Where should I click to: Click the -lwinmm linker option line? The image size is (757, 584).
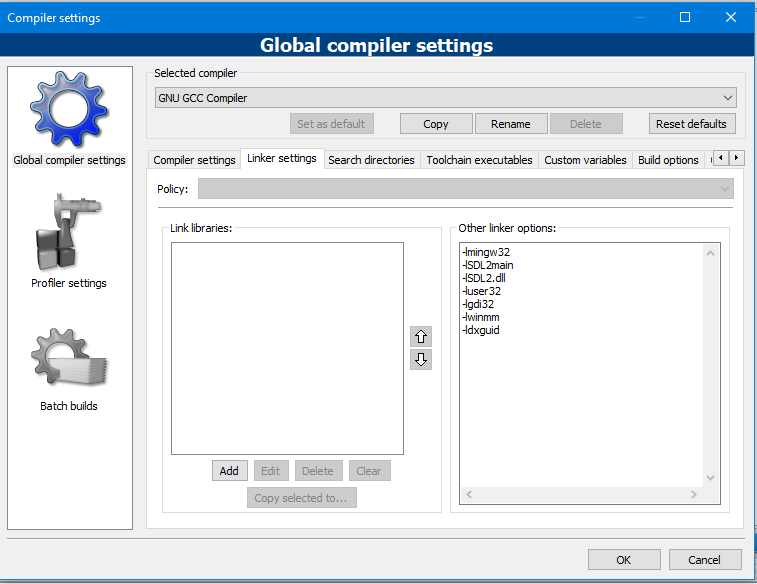tap(481, 317)
